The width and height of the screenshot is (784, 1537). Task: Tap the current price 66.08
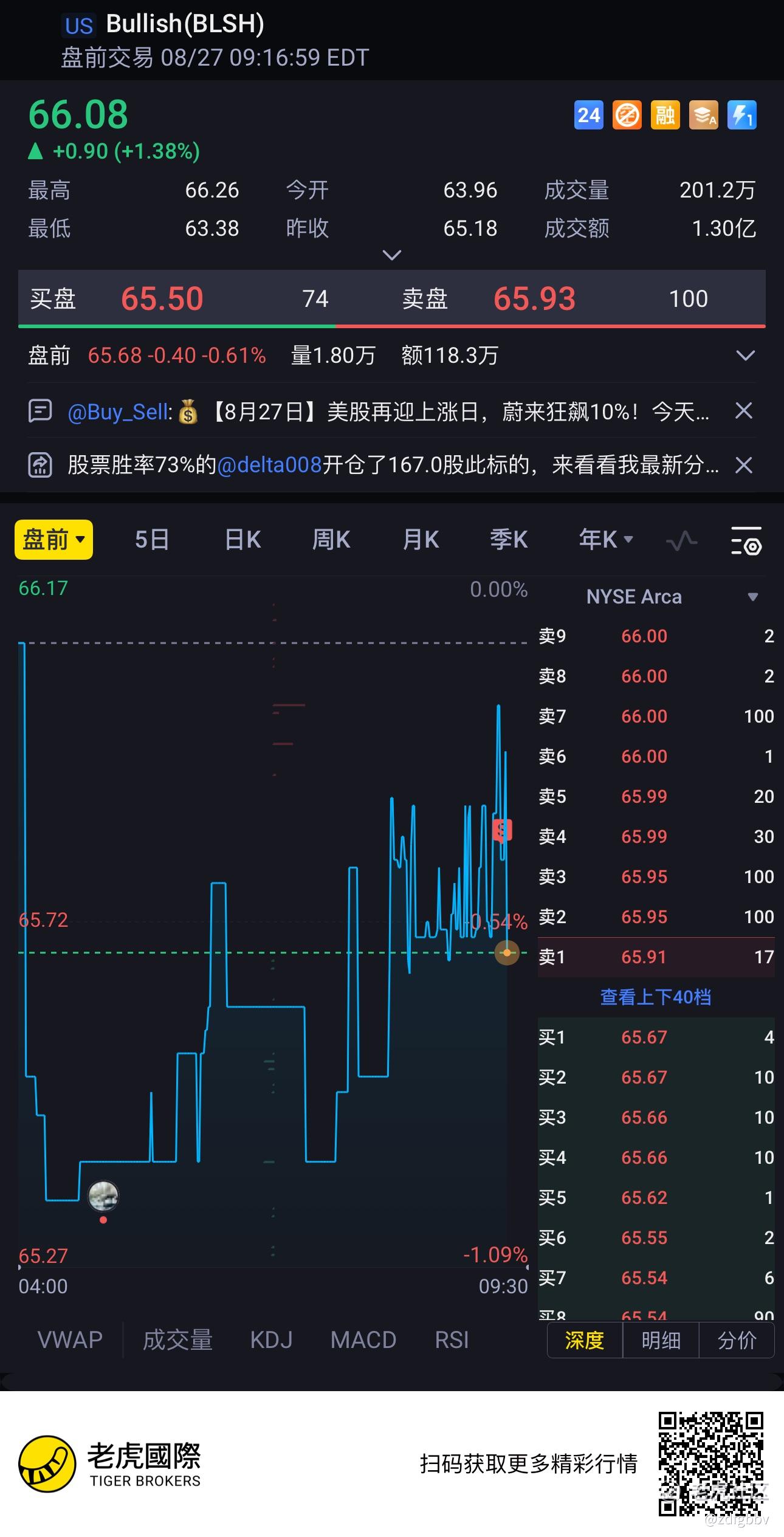point(78,114)
